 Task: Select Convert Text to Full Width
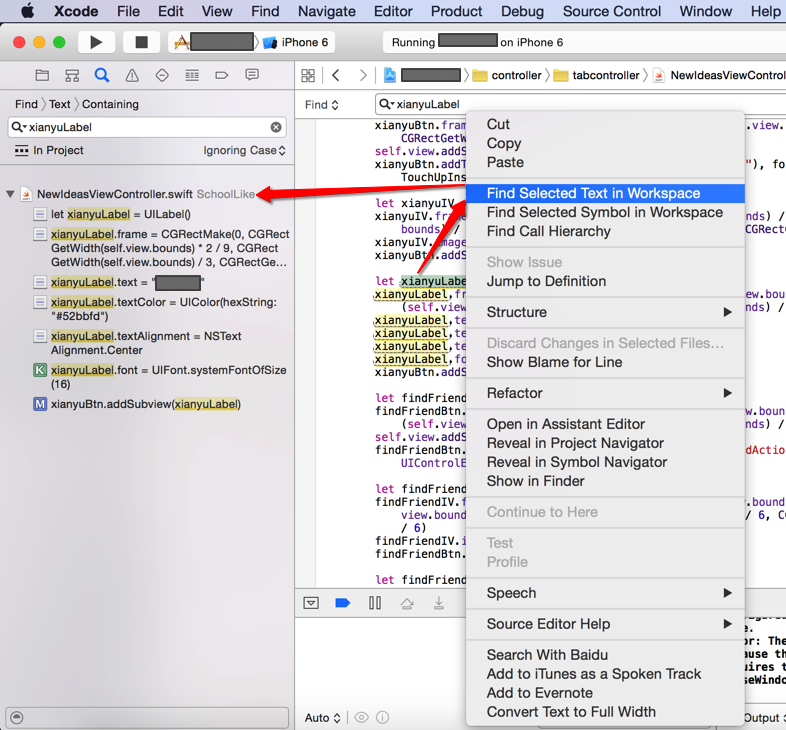point(605,712)
